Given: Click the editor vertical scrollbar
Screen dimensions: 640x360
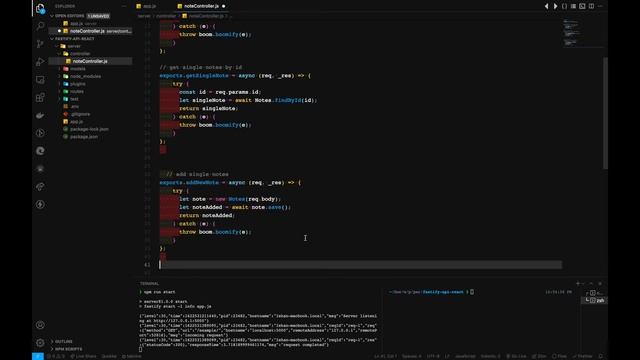Looking at the screenshot, I should point(605,112).
